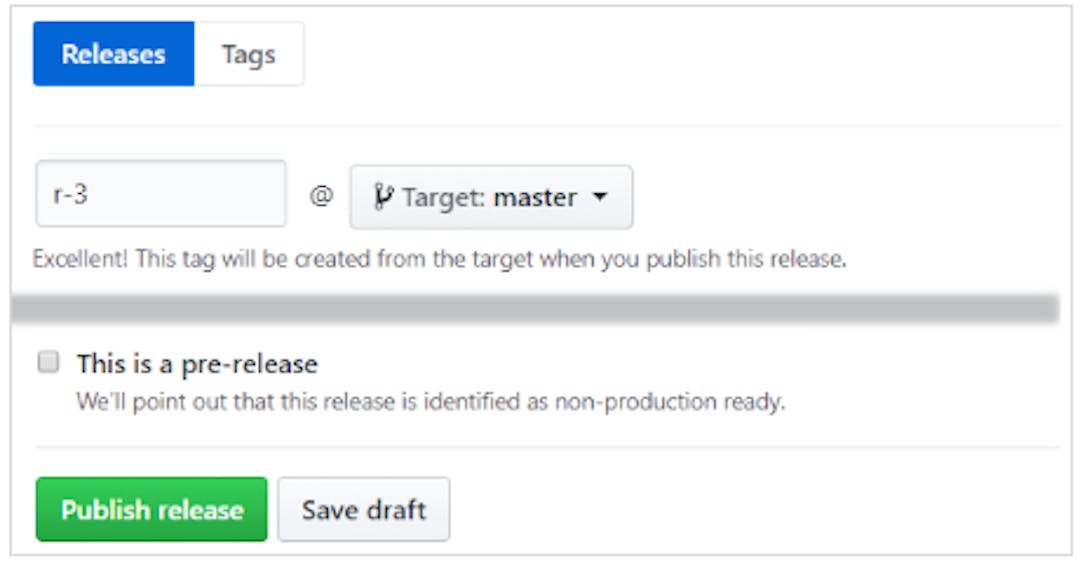Save the release as a draft
Screen dimensions: 1080x568
(364, 509)
